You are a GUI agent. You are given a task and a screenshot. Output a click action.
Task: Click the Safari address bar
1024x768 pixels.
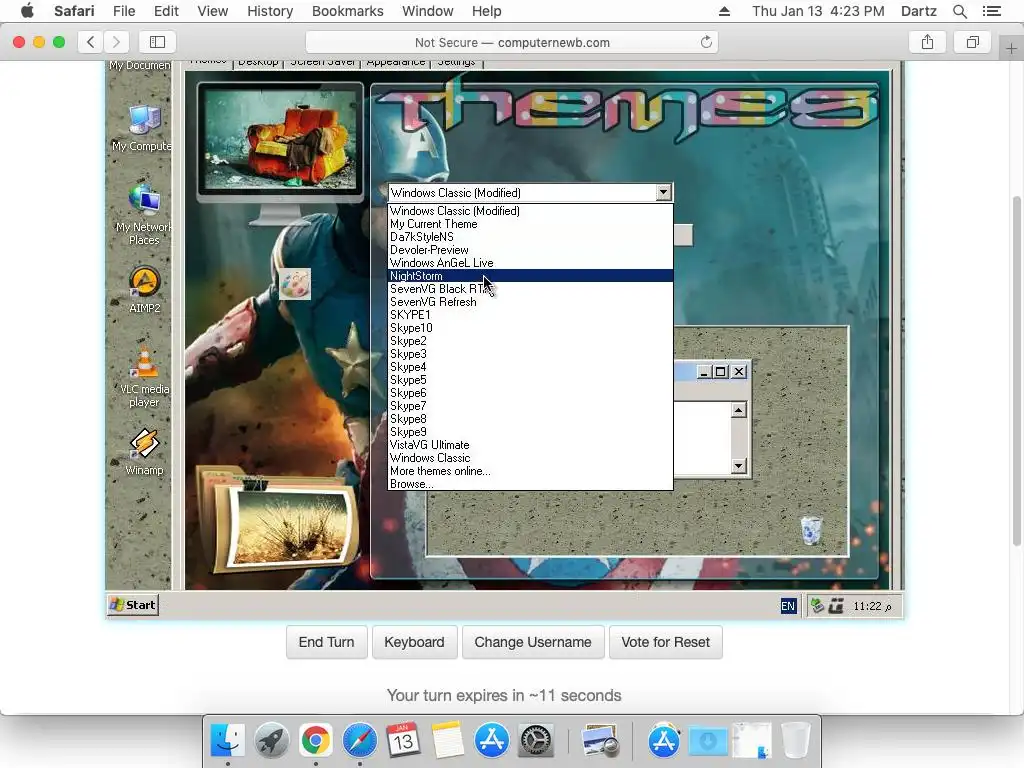tap(512, 42)
